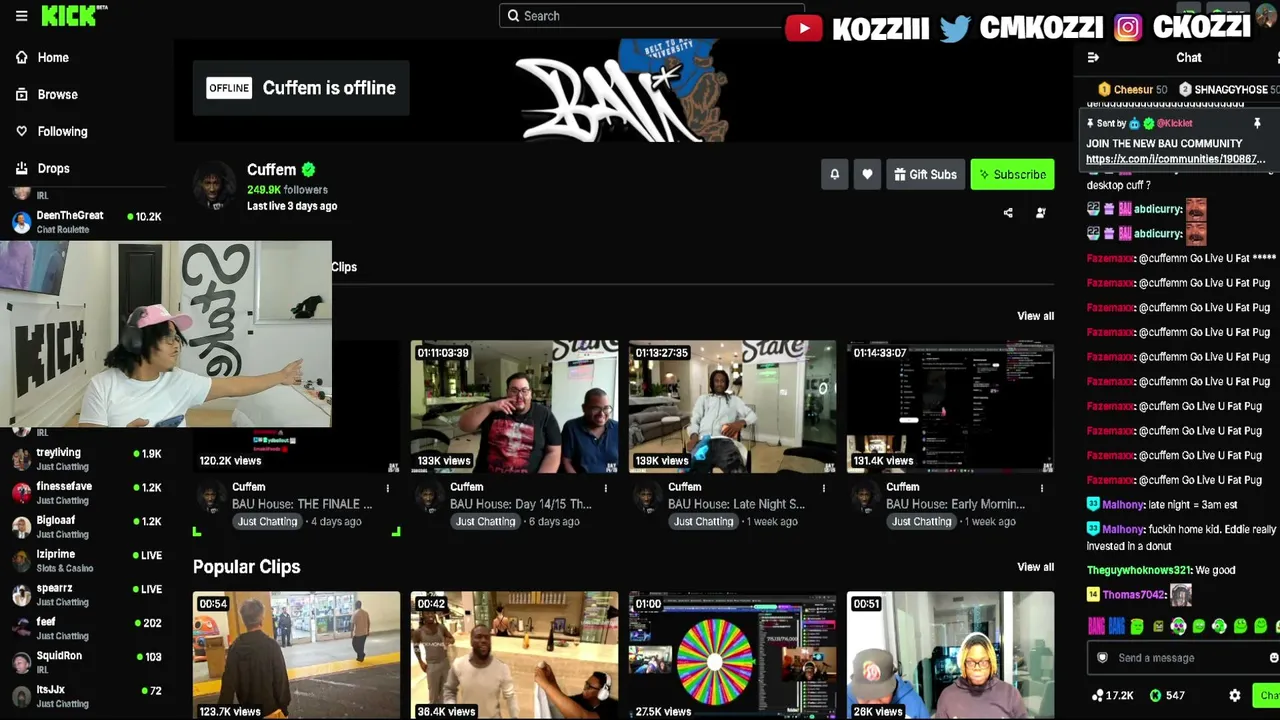Click the Send a message chat input
This screenshot has height=720, width=1280.
point(1185,658)
